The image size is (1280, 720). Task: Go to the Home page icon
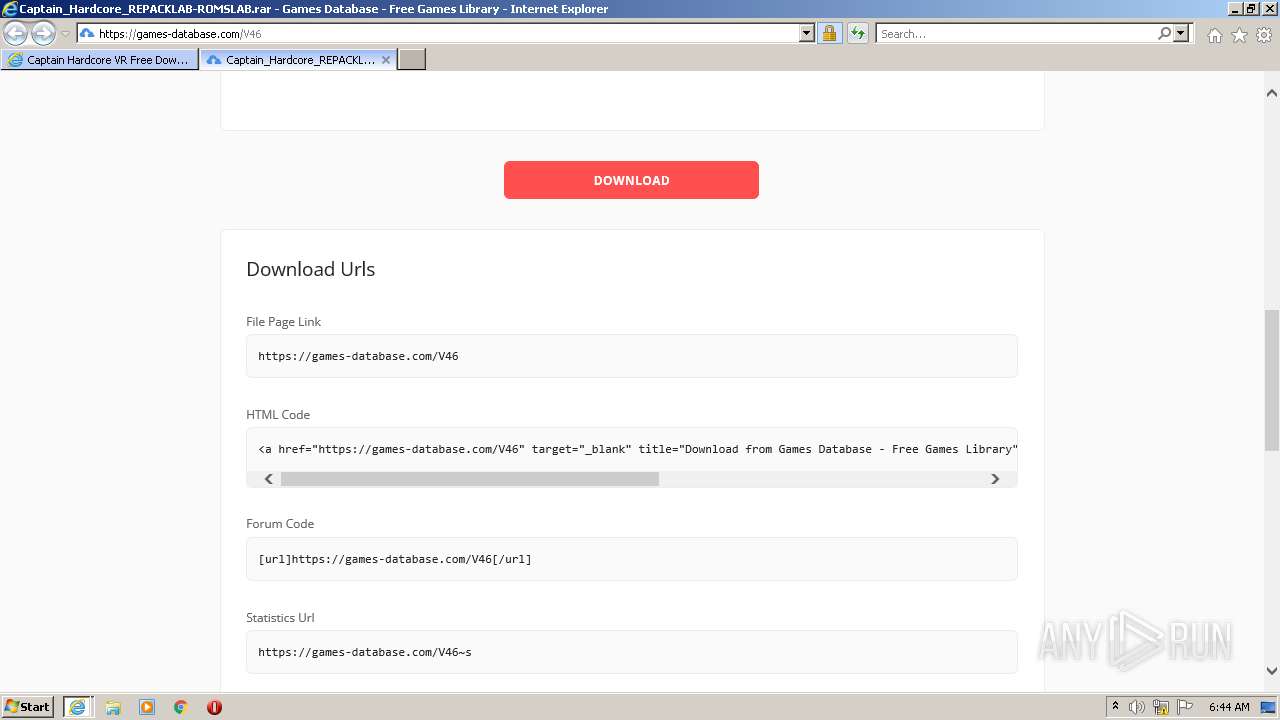[x=1214, y=35]
